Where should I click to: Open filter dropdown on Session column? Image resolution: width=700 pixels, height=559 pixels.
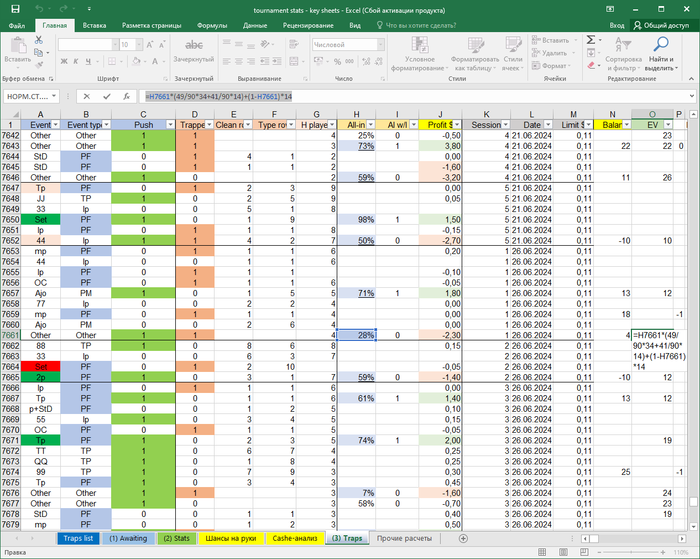pyautogui.click(x=505, y=125)
